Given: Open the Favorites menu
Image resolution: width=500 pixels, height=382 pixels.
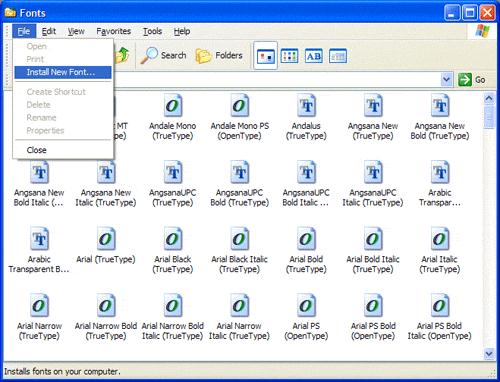Looking at the screenshot, I should 113,31.
